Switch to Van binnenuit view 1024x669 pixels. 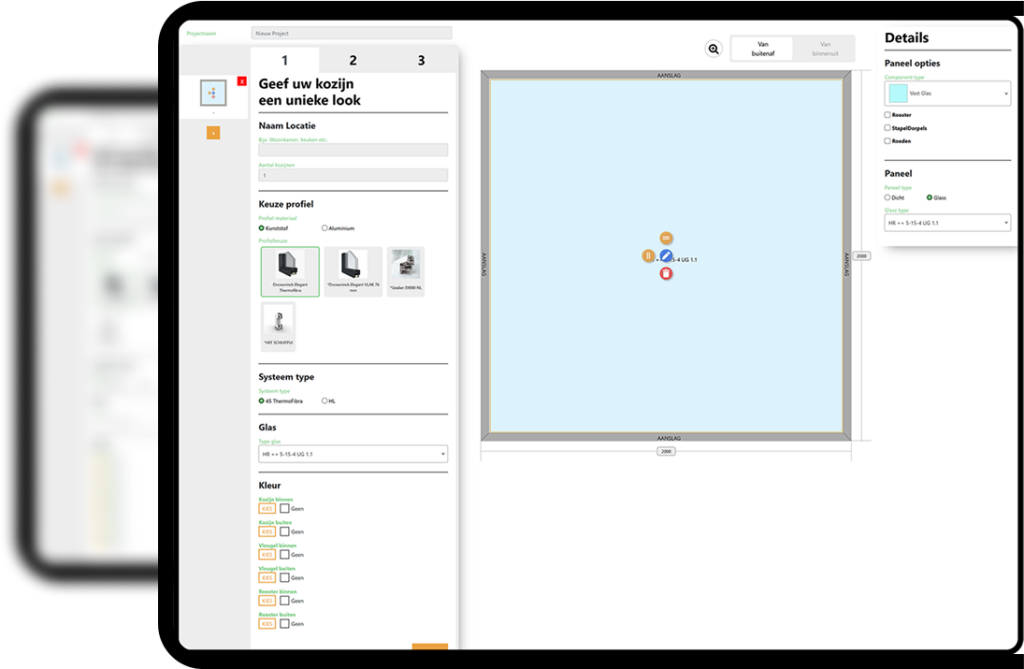[x=824, y=49]
